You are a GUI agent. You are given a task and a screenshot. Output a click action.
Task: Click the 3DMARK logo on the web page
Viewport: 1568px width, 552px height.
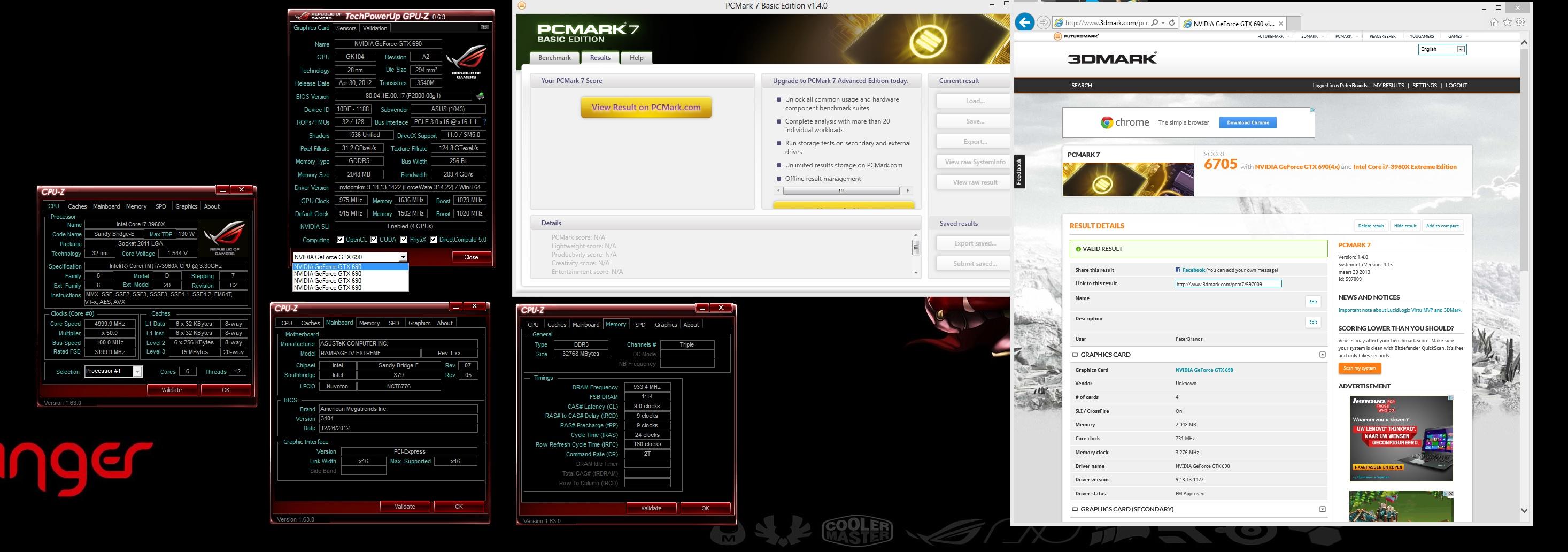1112,58
